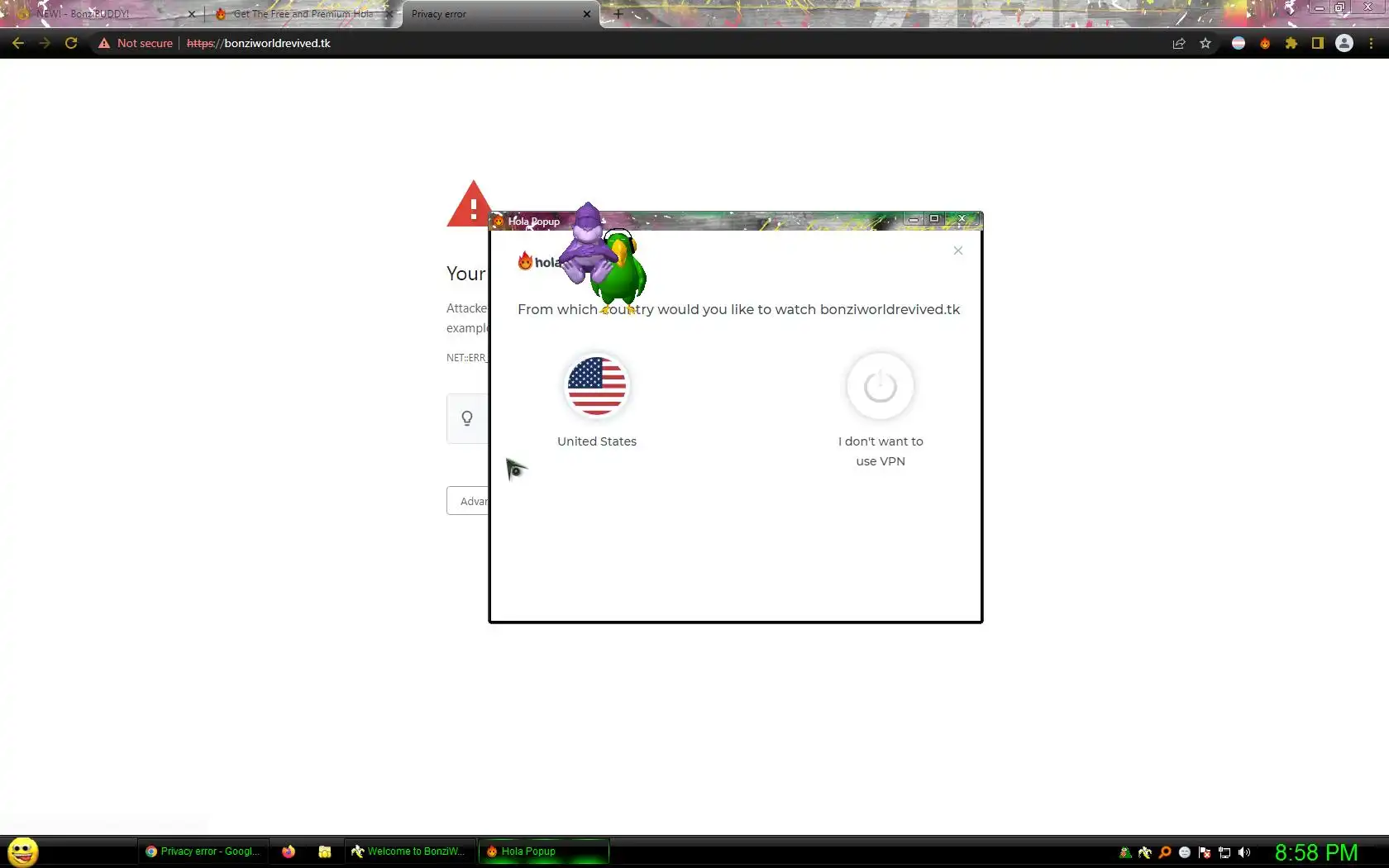Open the Extensions puzzle piece menu
Image resolution: width=1389 pixels, height=868 pixels.
(1291, 43)
